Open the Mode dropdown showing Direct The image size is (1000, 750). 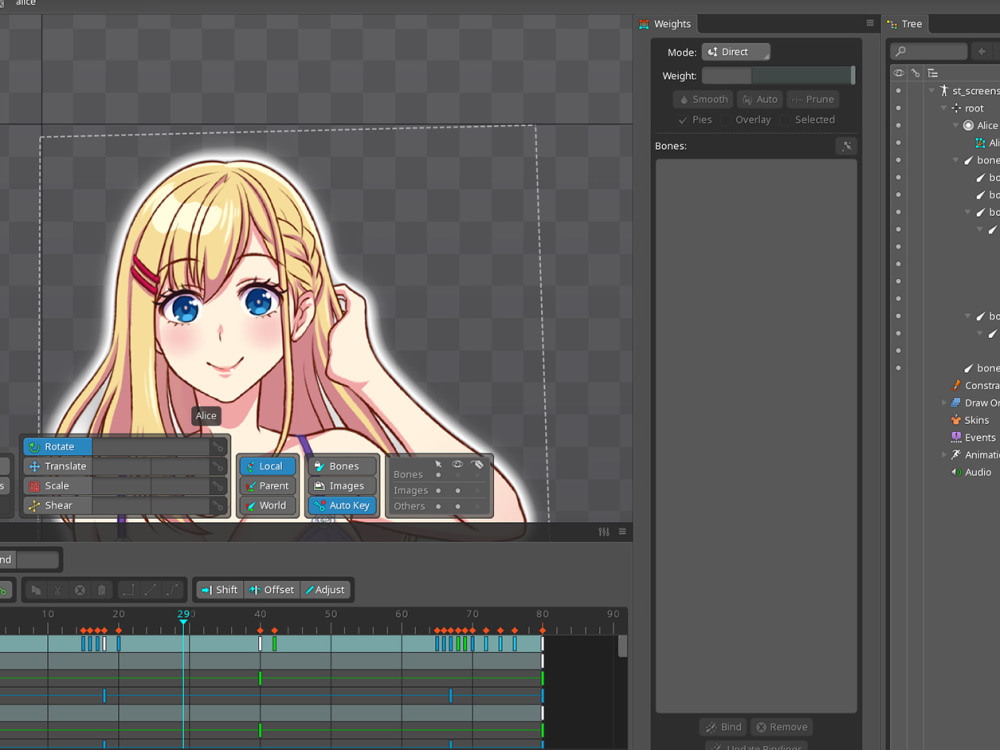736,51
